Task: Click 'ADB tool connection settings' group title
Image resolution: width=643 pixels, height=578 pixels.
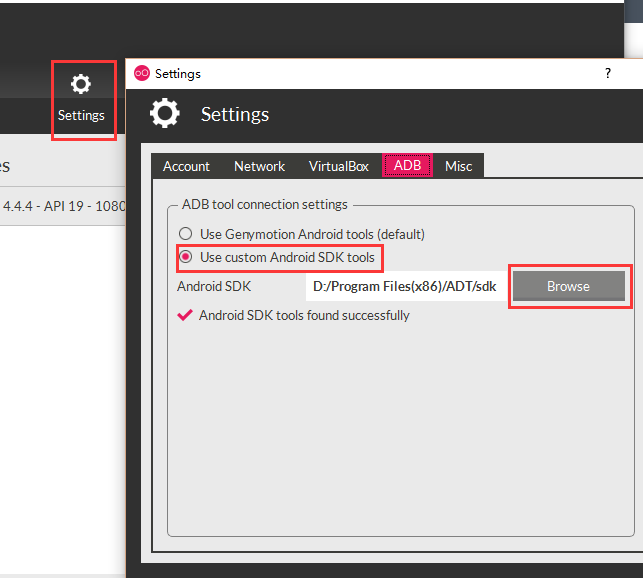Action: [x=264, y=204]
